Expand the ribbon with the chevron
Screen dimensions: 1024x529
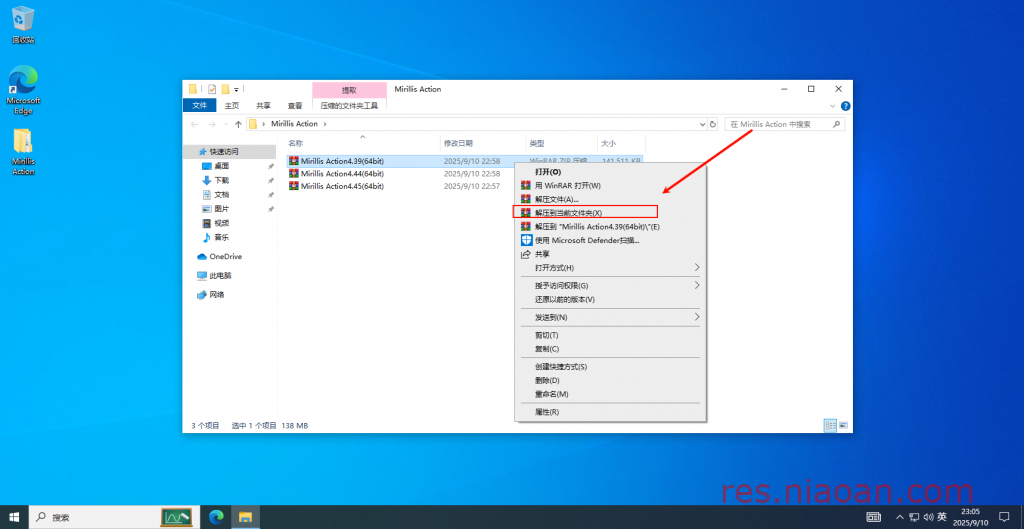click(832, 106)
